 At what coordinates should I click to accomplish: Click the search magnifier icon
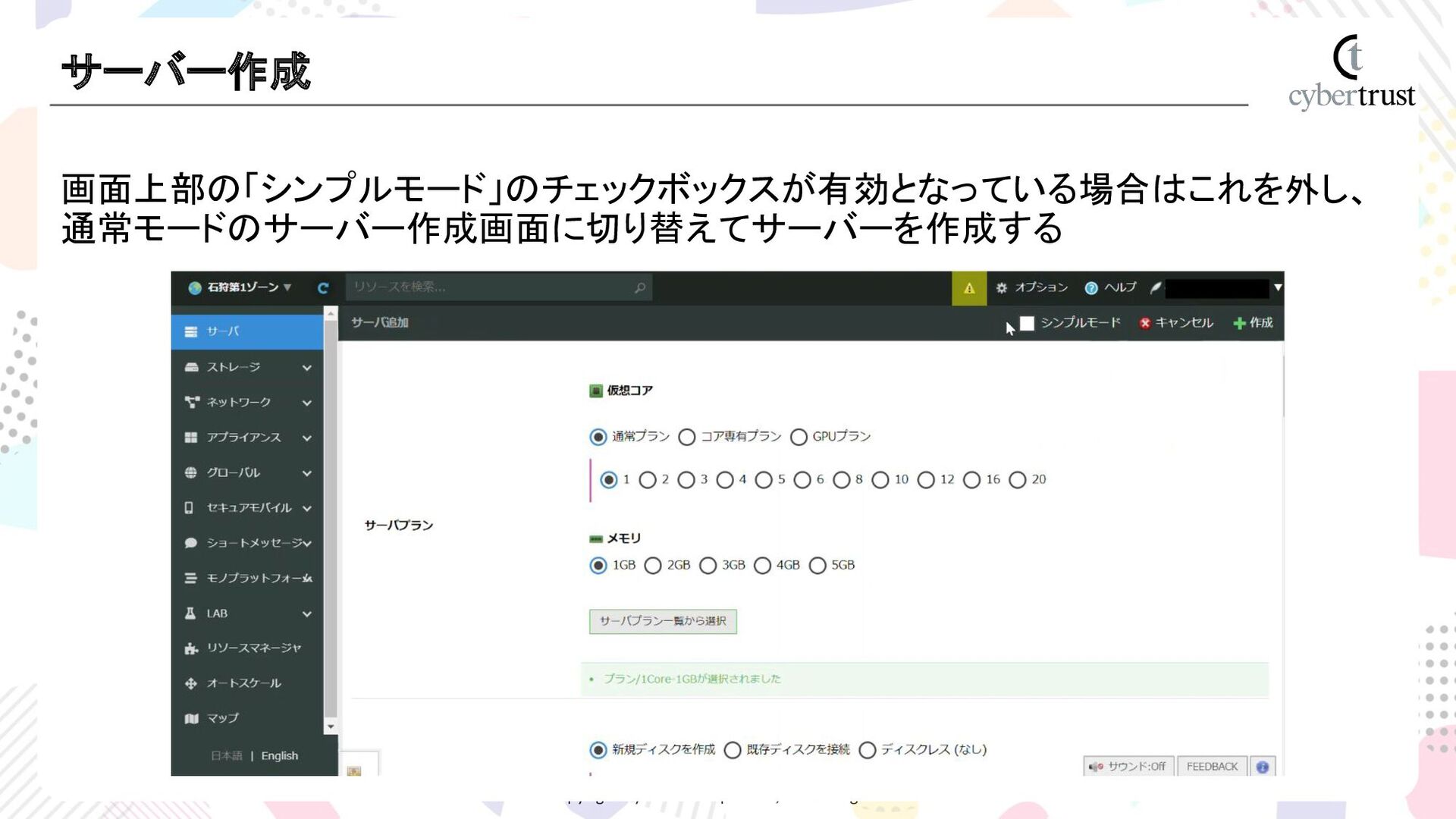pos(640,287)
